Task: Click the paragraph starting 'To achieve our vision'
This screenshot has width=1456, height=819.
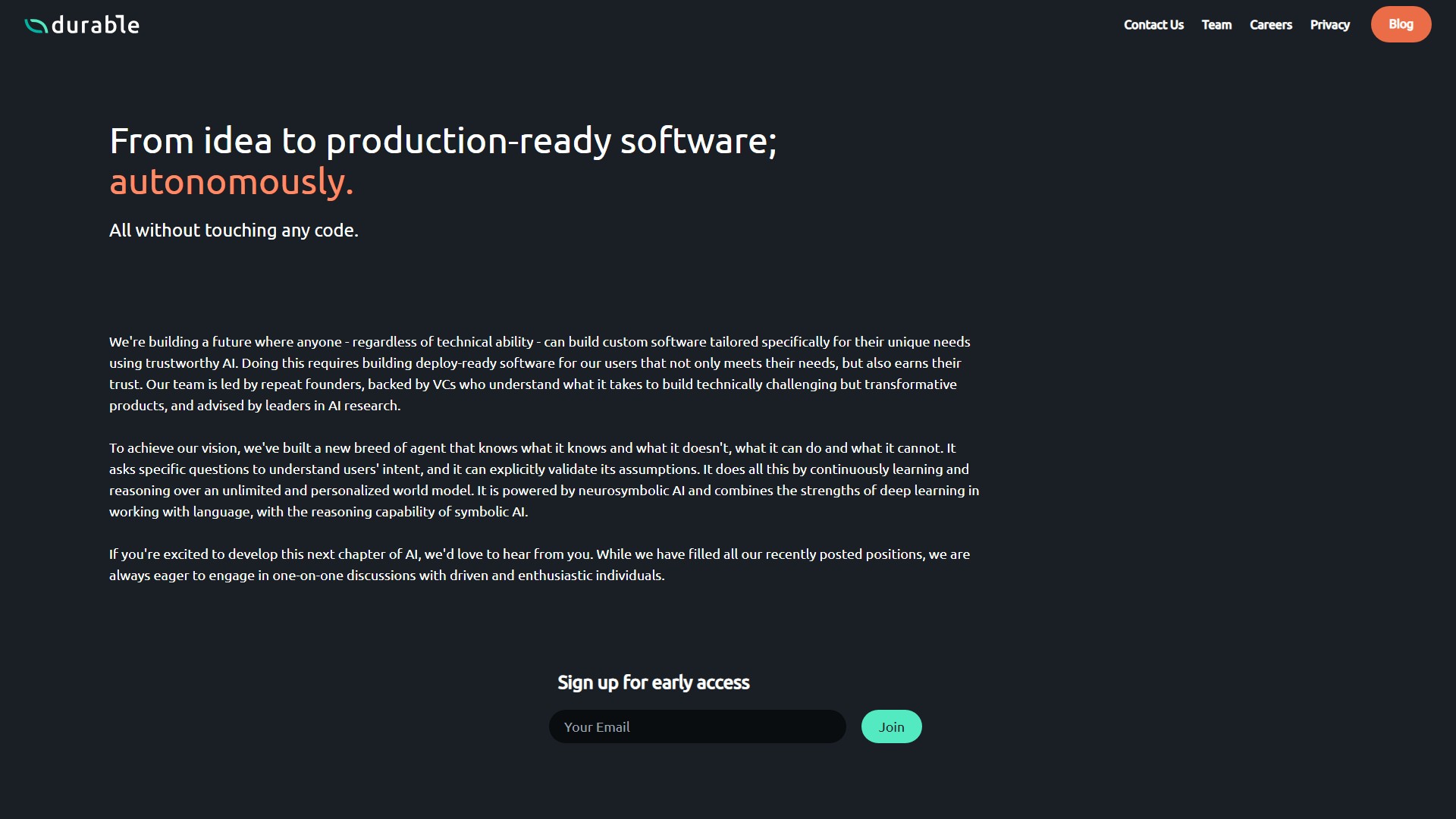Action: [543, 480]
